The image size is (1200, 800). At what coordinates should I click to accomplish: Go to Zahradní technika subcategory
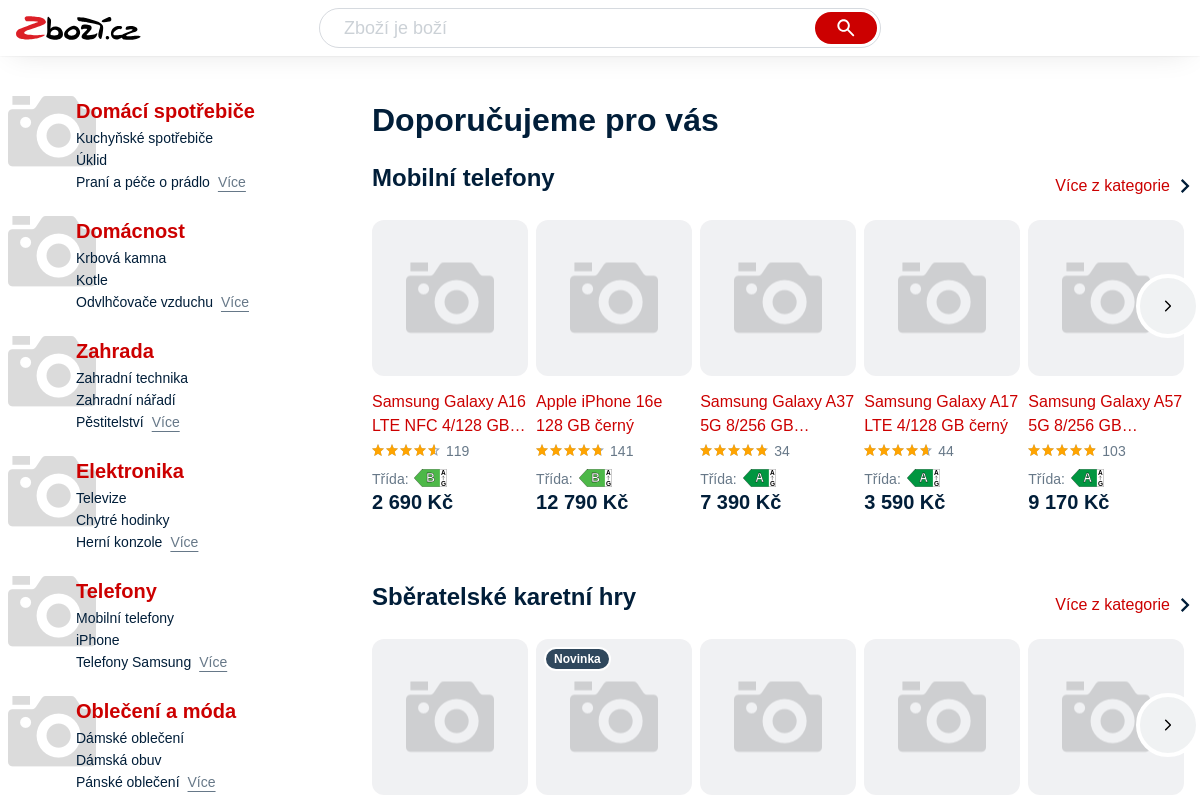pos(132,378)
